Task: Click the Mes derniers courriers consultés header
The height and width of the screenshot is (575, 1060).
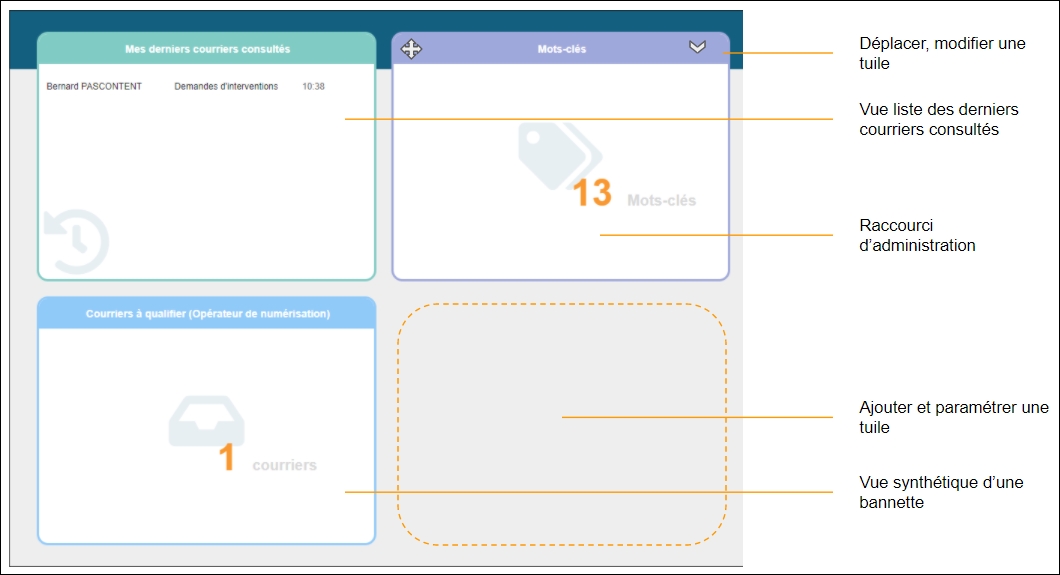Action: pos(207,48)
